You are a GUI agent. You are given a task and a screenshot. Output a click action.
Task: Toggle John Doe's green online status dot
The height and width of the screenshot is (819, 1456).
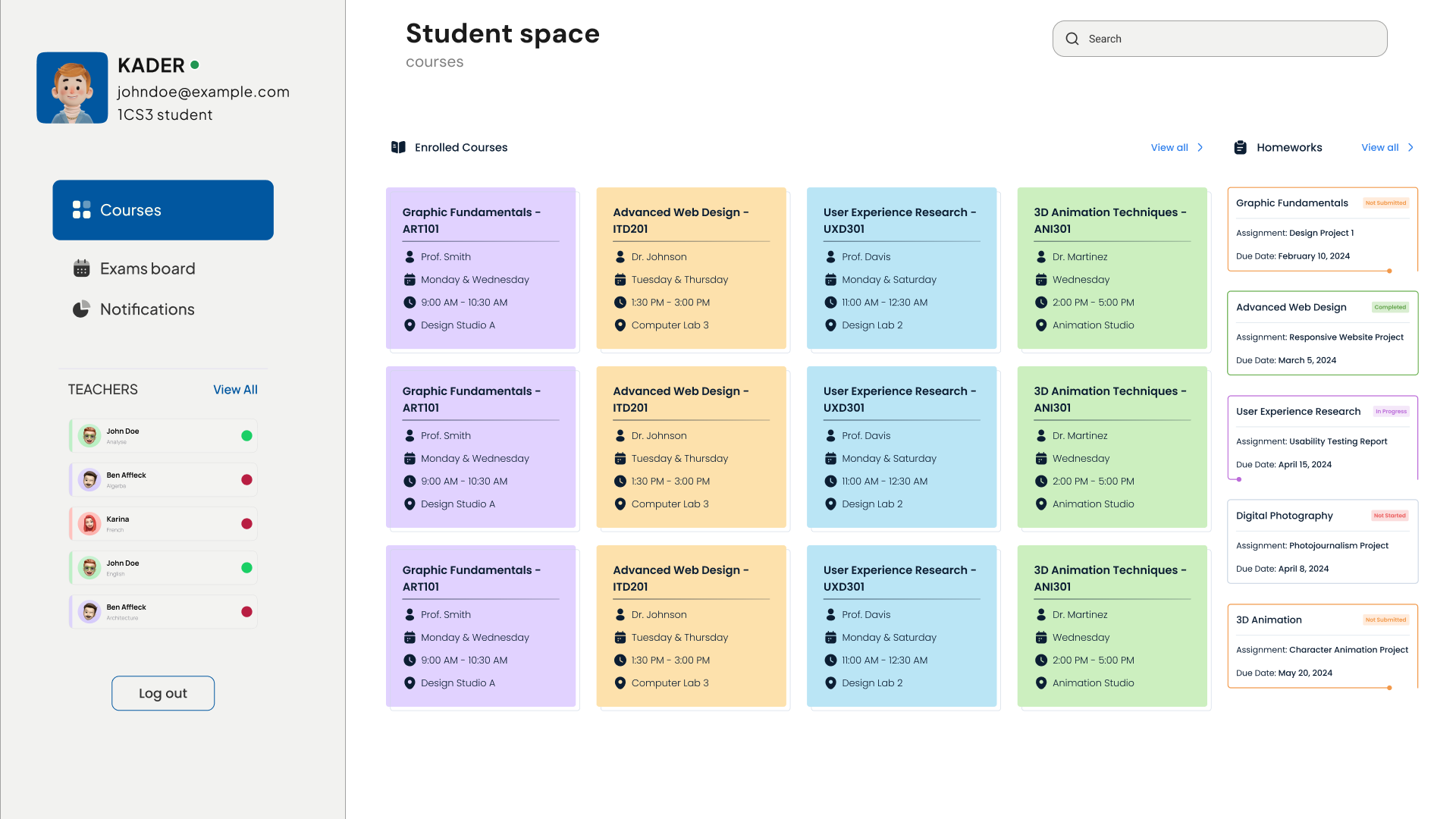click(x=246, y=435)
